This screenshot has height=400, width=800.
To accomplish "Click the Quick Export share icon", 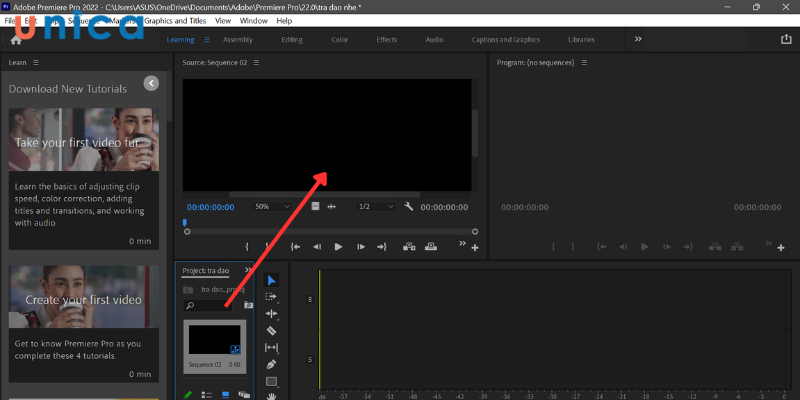I will [x=785, y=40].
